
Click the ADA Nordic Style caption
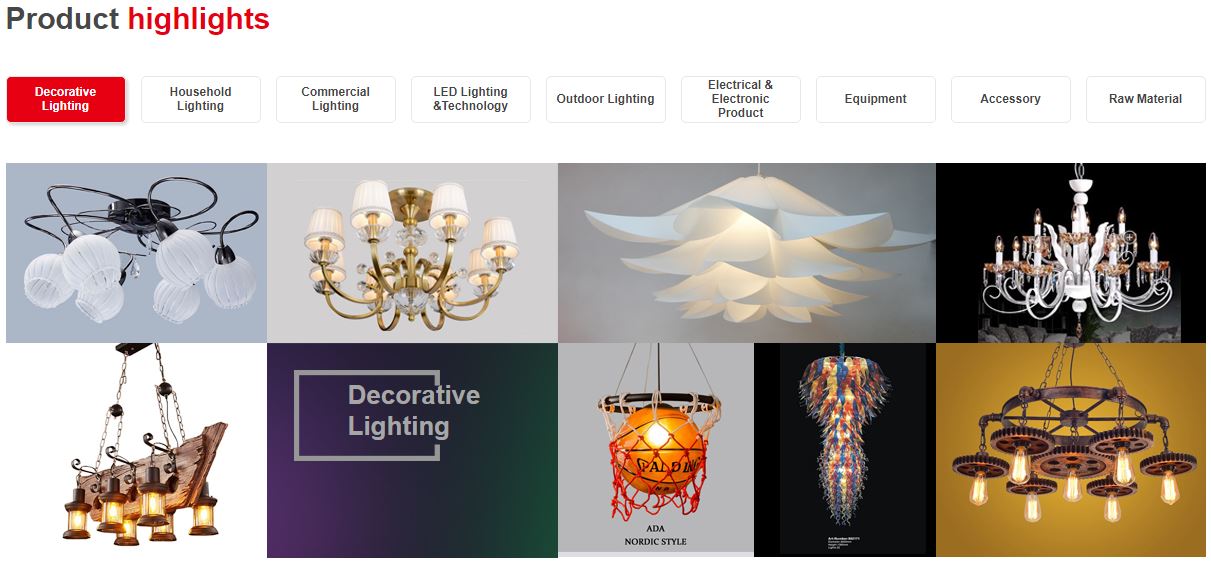click(x=655, y=535)
